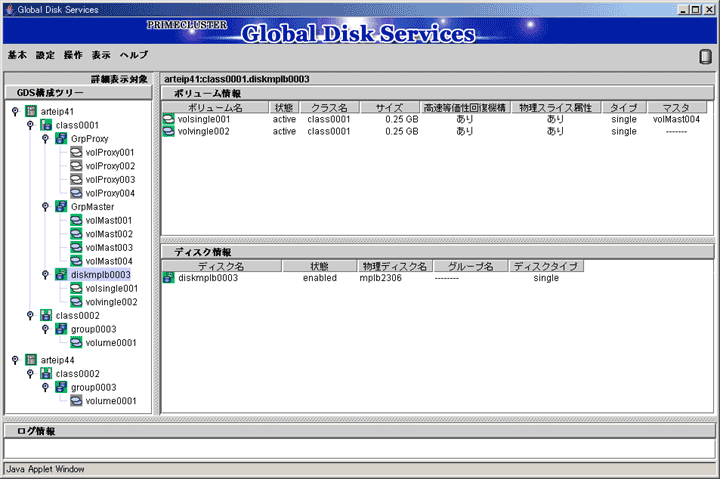Collapse class0002 under arteip44
The image size is (720, 479).
[x=30, y=373]
